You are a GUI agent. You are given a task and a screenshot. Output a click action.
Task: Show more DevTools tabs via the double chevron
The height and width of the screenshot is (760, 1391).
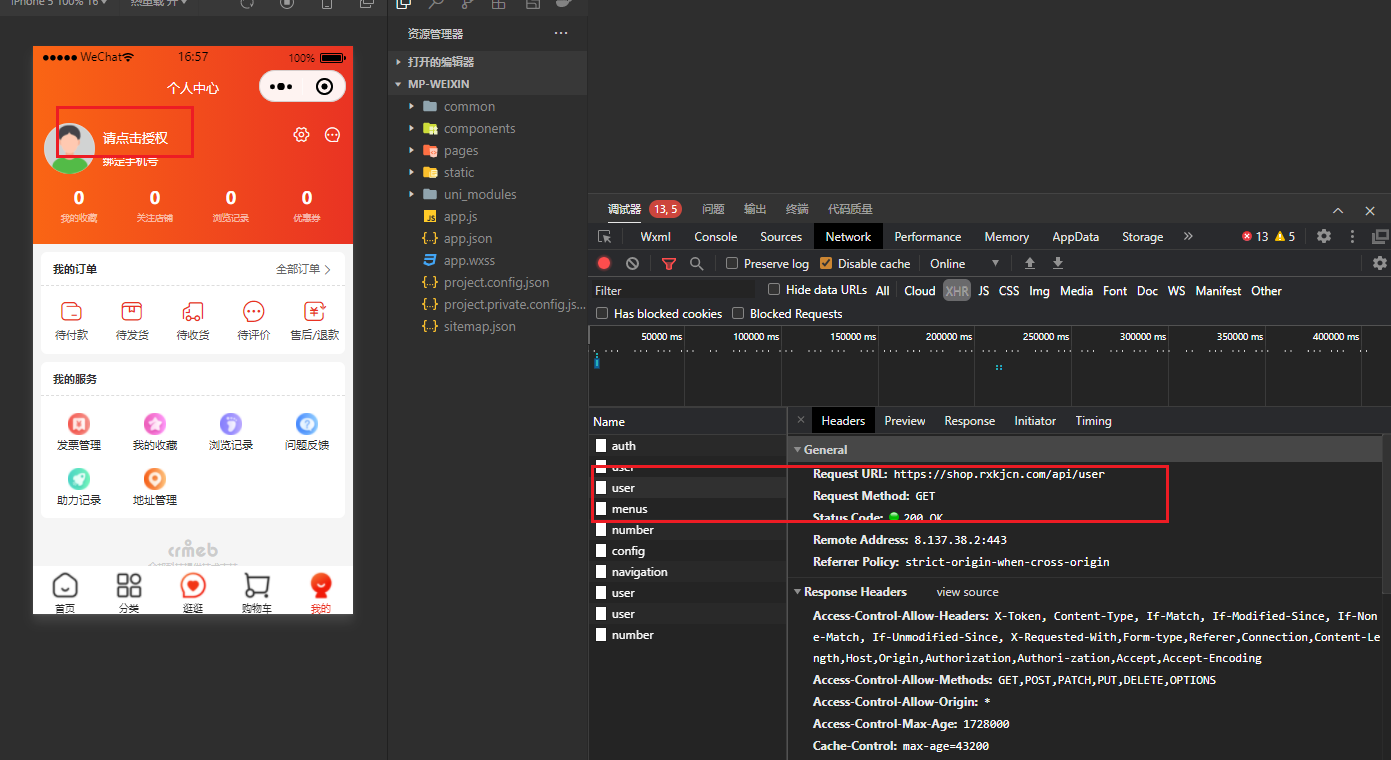(x=1188, y=236)
